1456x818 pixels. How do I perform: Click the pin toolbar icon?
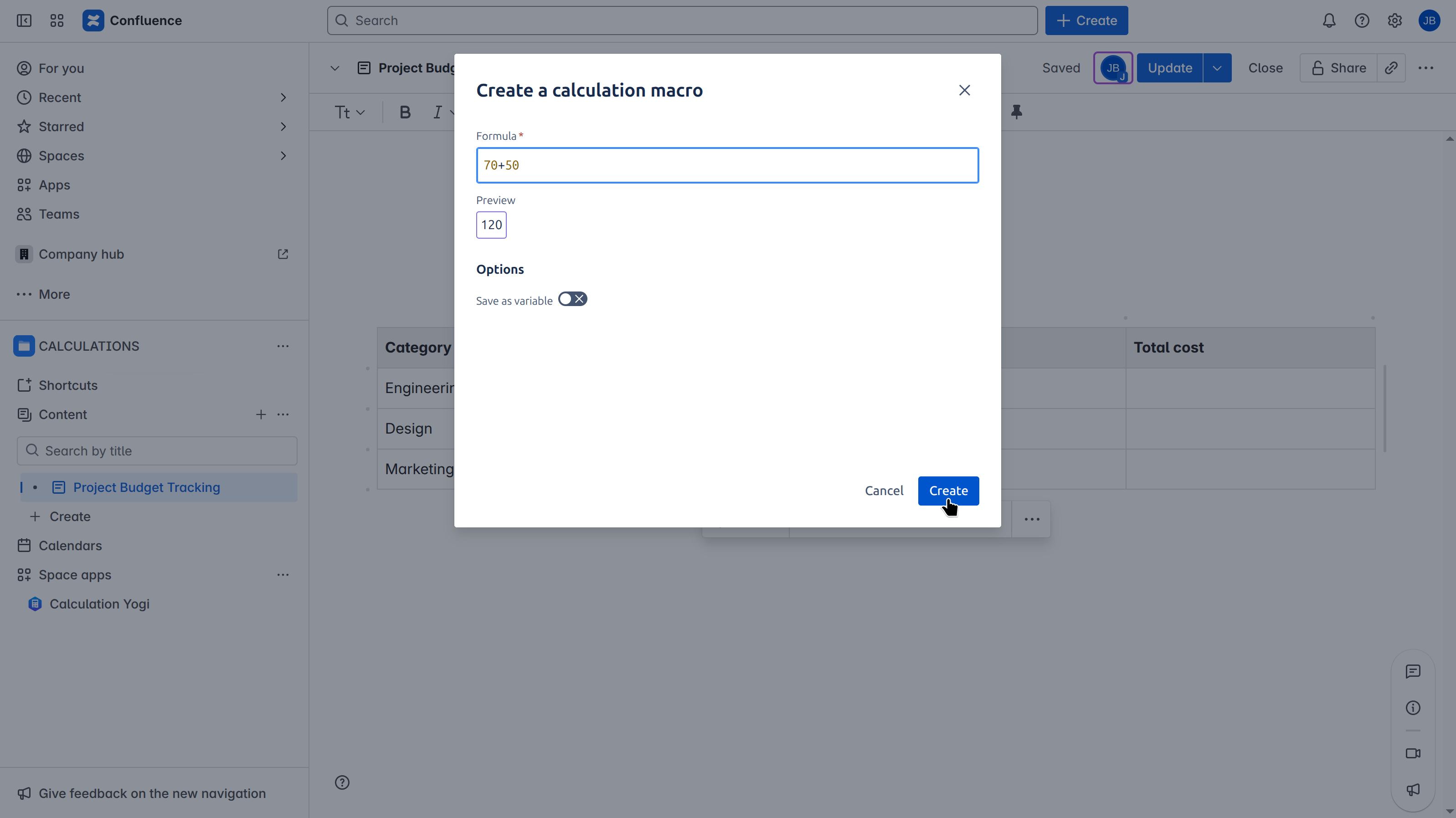point(1016,112)
